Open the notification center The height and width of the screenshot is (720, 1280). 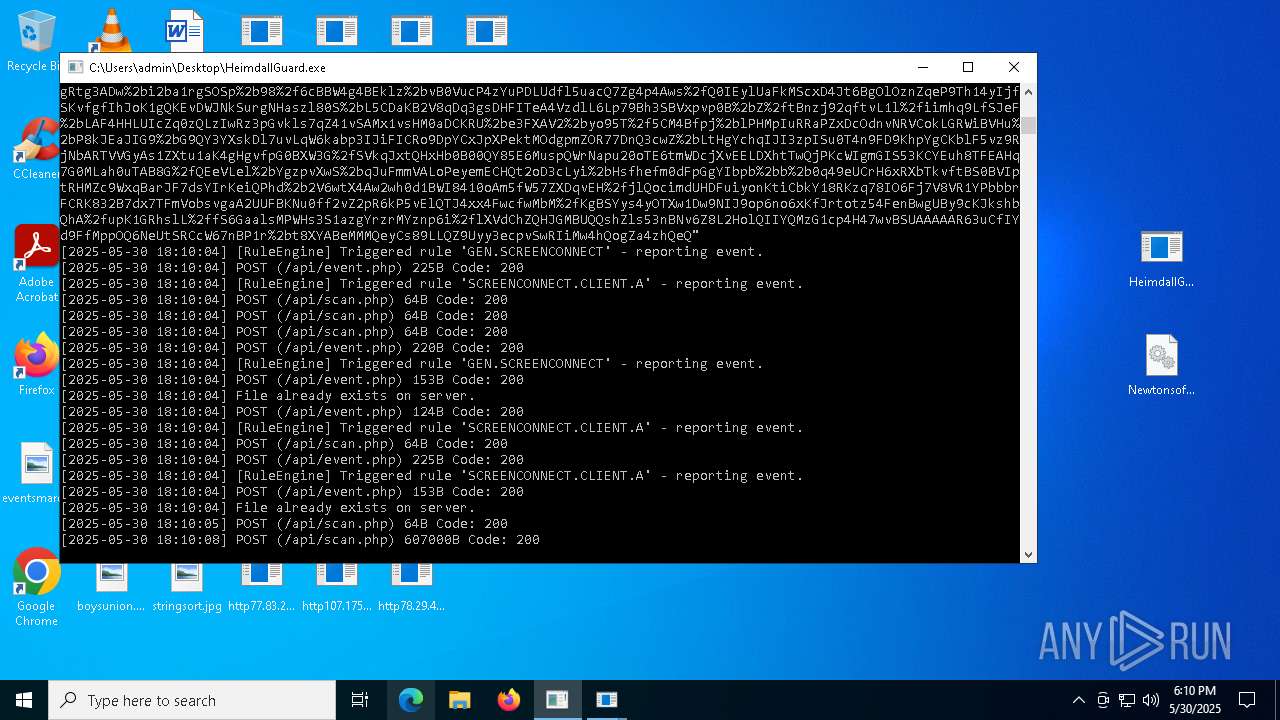1247,700
